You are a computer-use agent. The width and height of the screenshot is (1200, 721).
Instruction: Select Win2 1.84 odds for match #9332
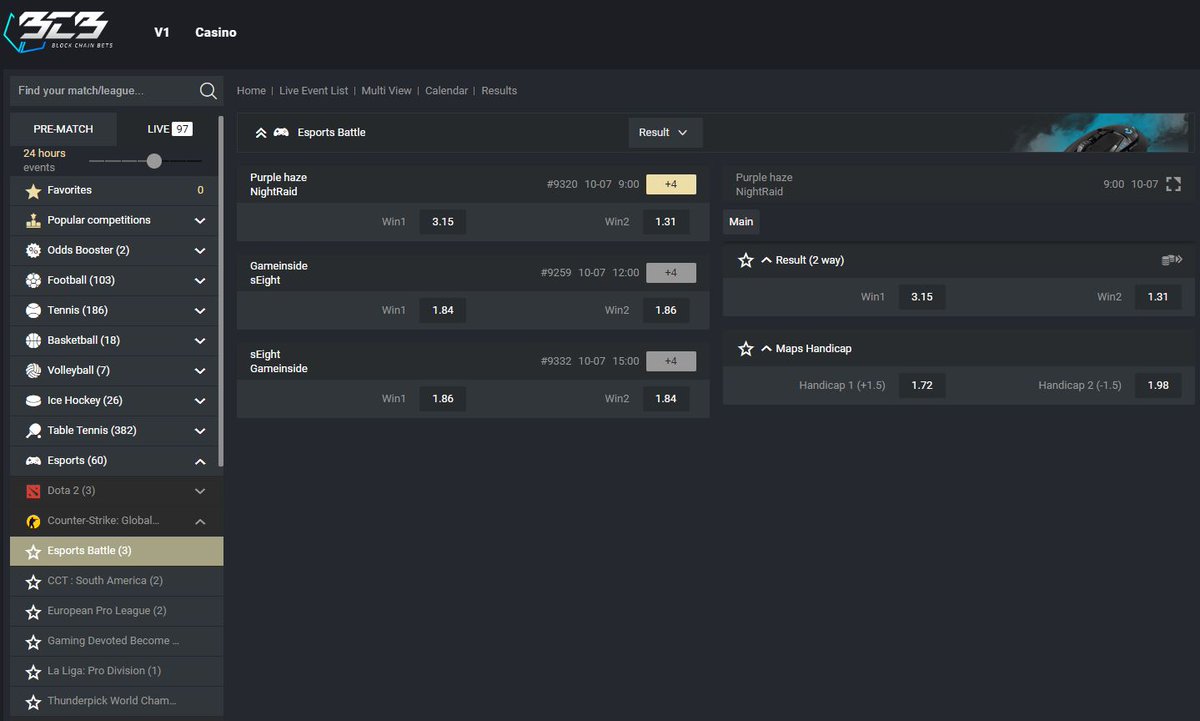click(x=666, y=399)
